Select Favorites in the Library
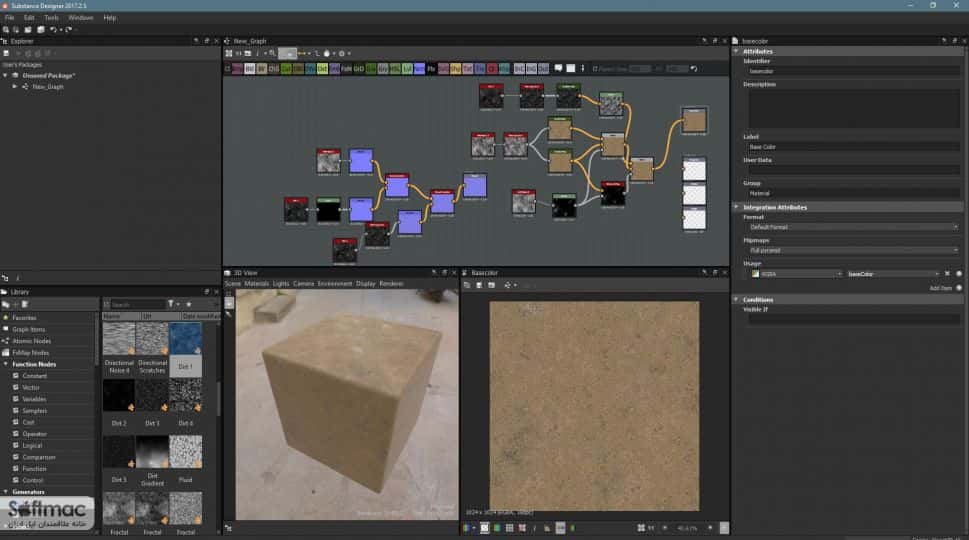The image size is (969, 540). click(24, 318)
